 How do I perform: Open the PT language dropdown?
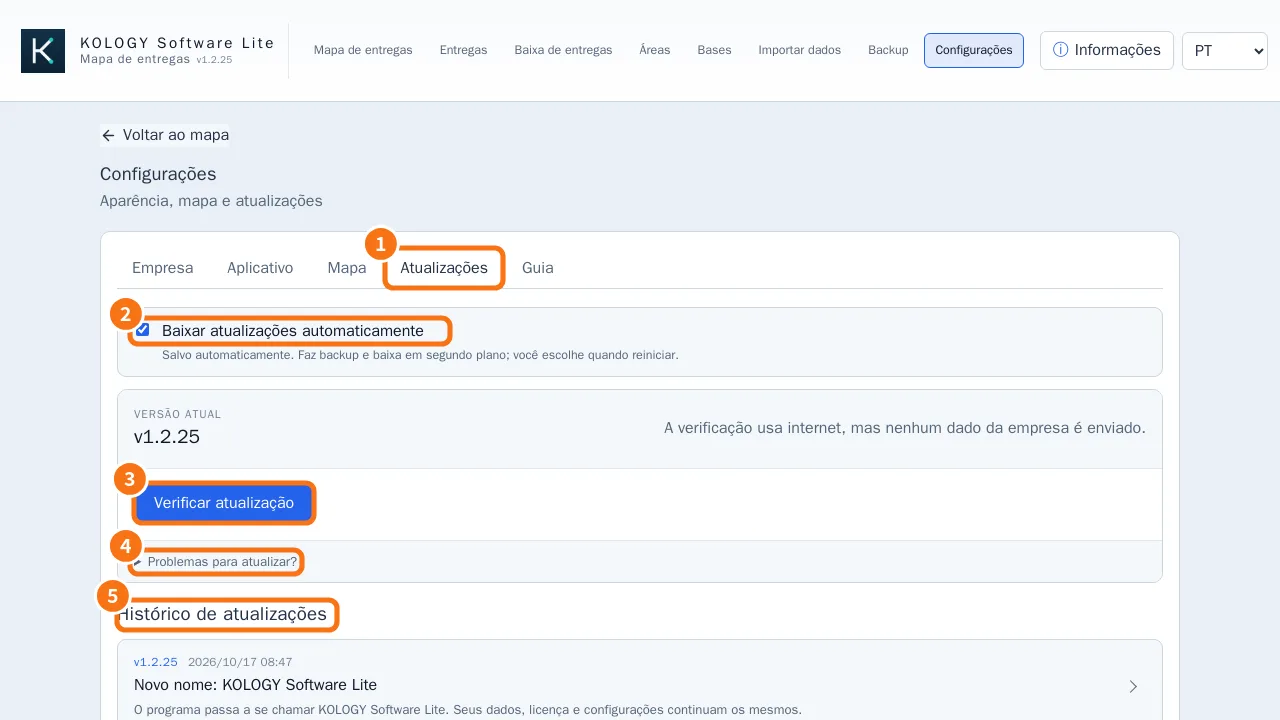1225,50
